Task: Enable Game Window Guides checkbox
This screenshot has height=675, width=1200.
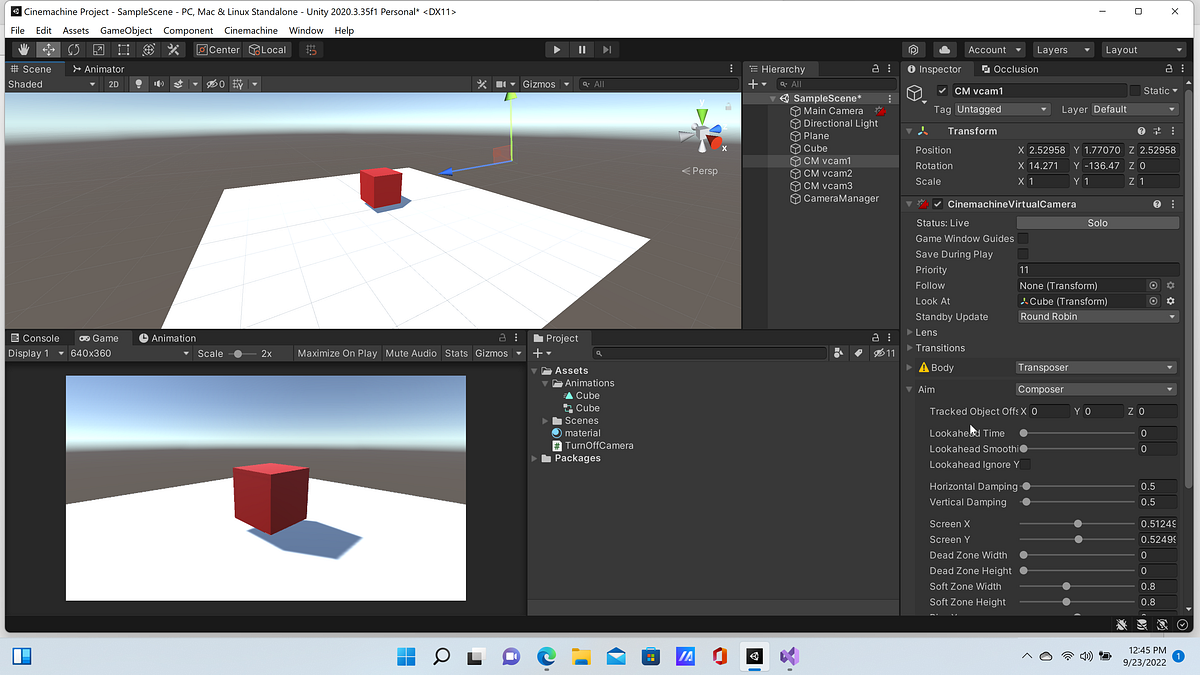Action: [1023, 238]
